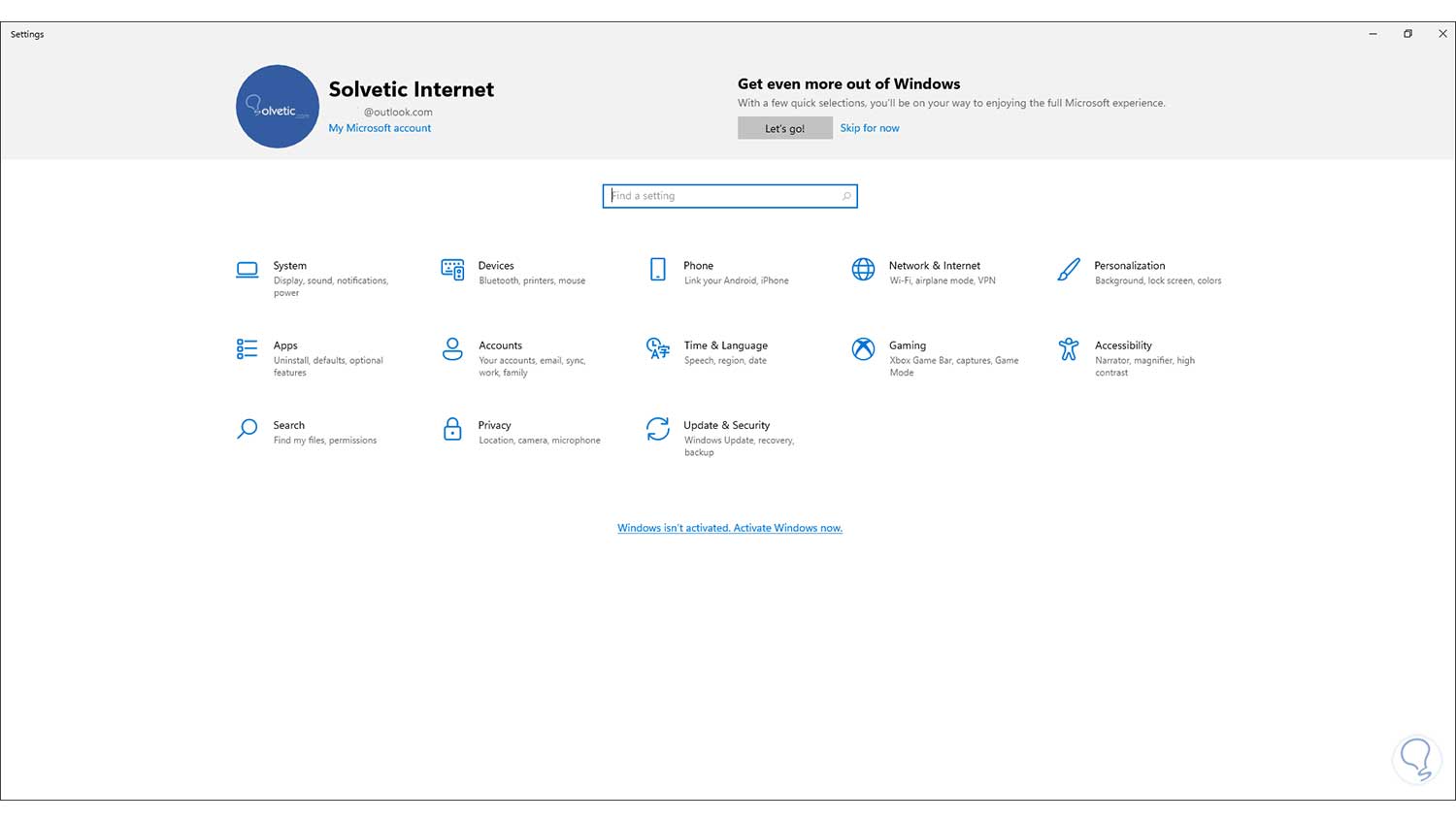1456x821 pixels.
Task: Click the Time & Language icon
Action: [658, 349]
